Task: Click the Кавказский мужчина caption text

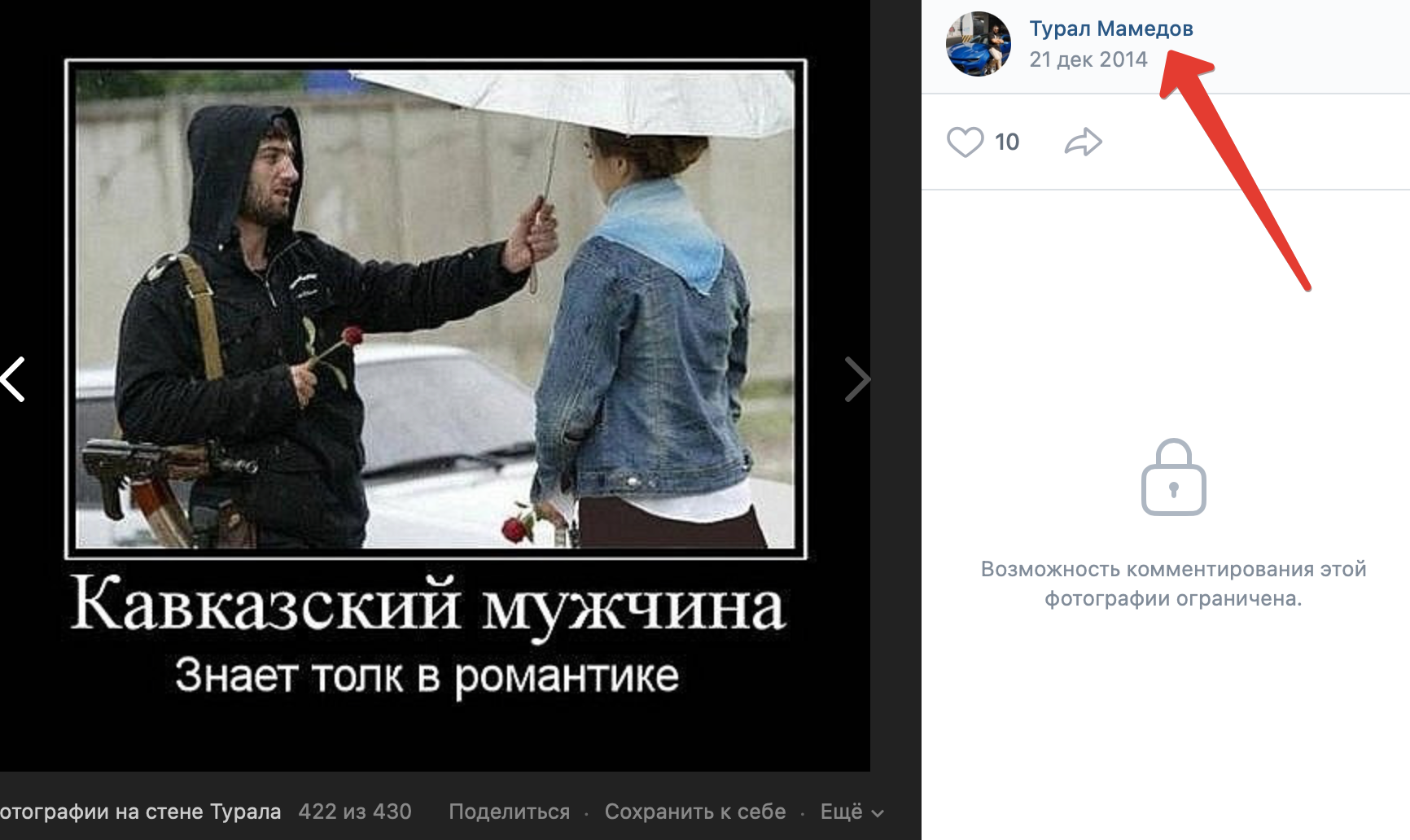Action: point(428,606)
